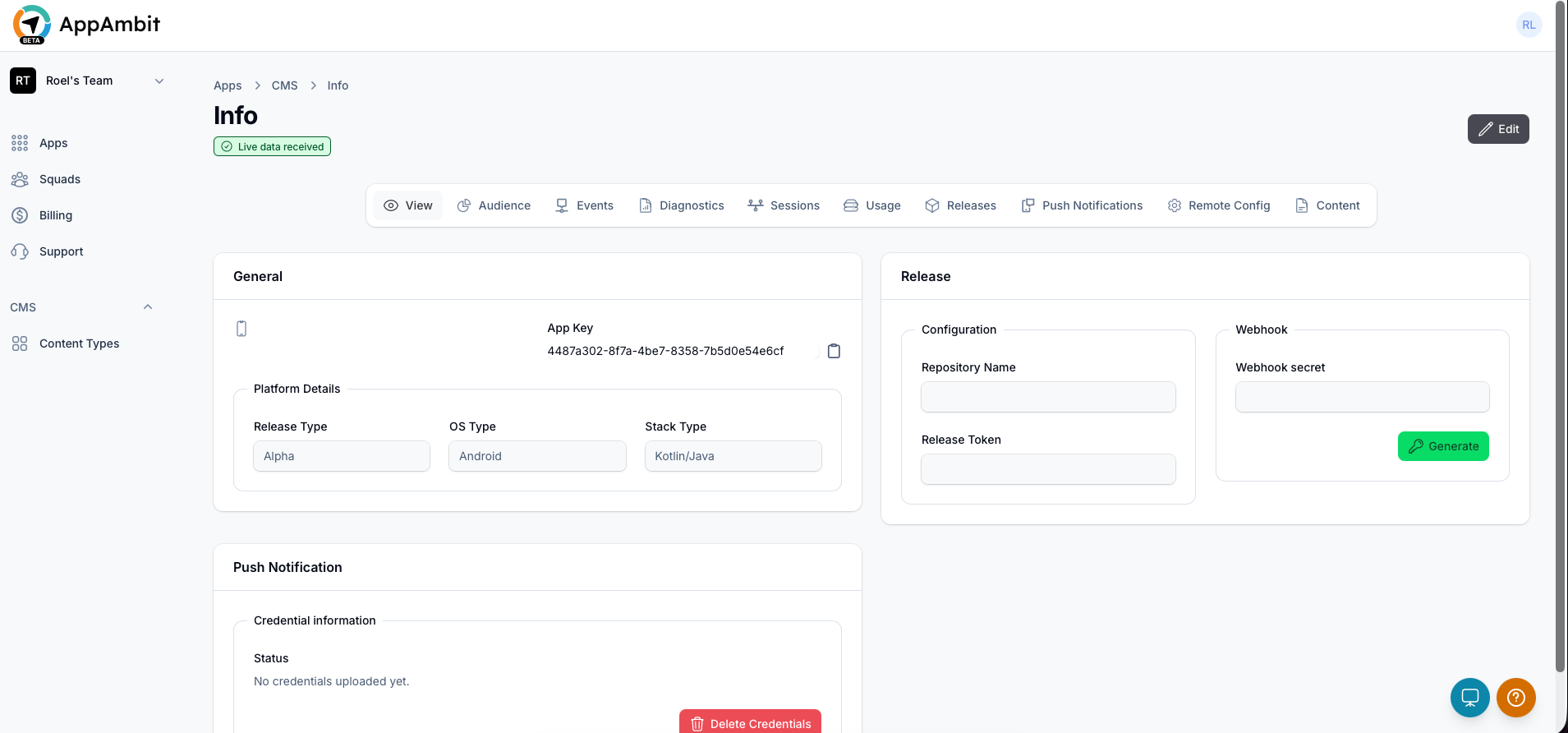Click Info in the breadcrumb
This screenshot has width=1568, height=733.
pyautogui.click(x=338, y=85)
